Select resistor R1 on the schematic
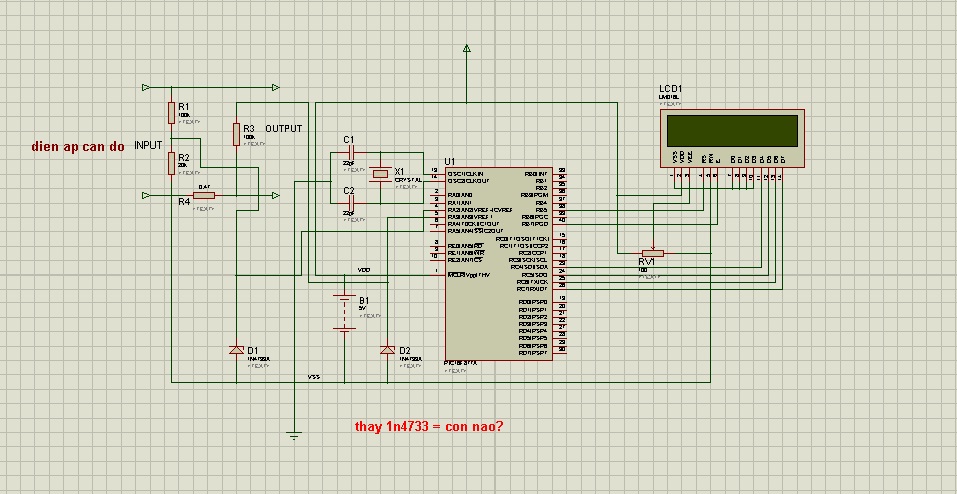 (171, 110)
